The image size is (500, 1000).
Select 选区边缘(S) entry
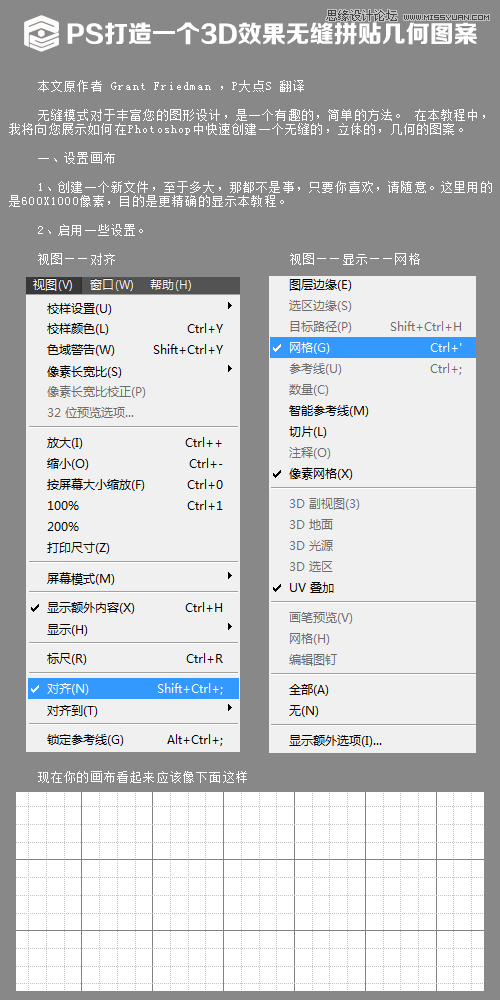pos(372,306)
